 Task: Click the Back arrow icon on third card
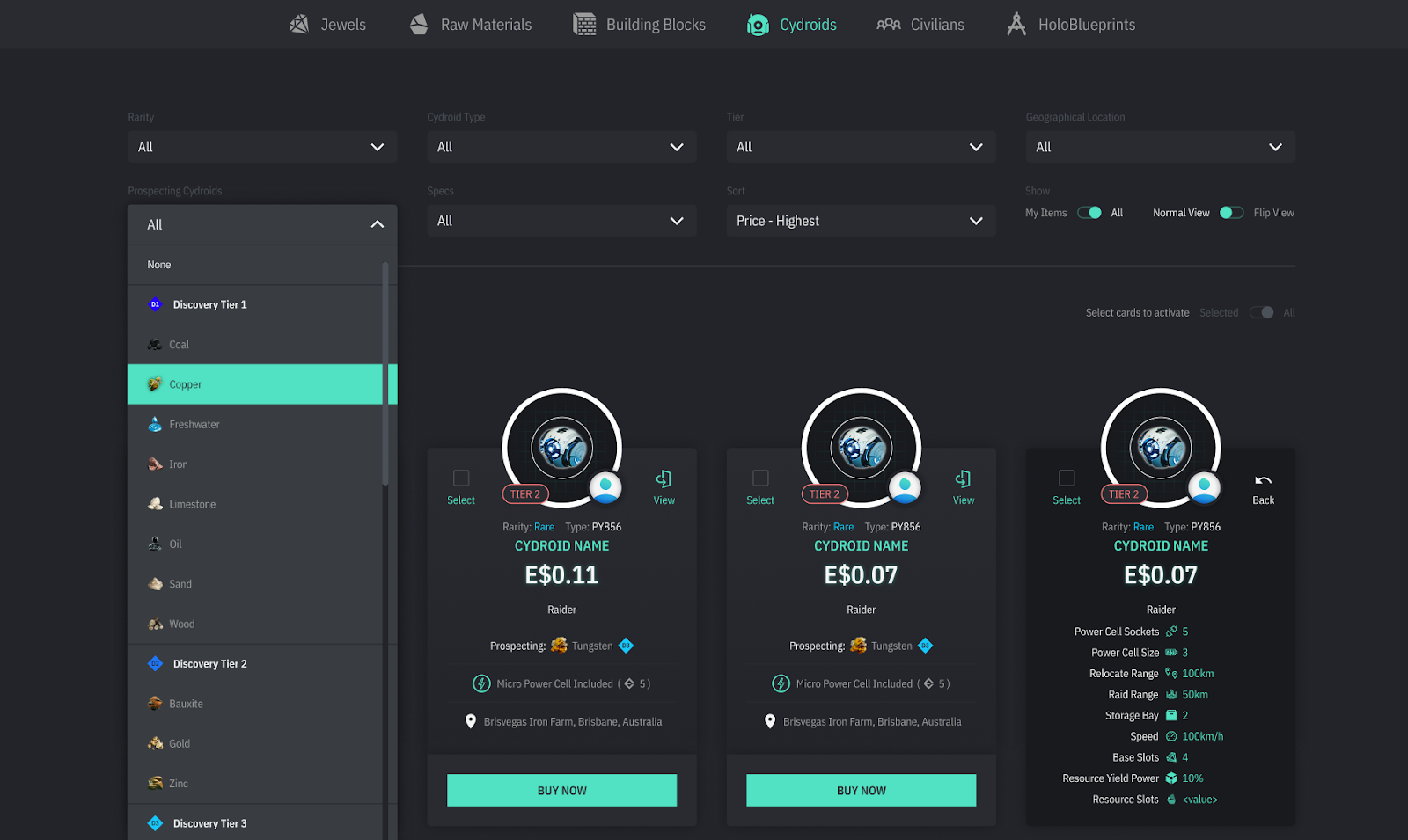(1263, 480)
